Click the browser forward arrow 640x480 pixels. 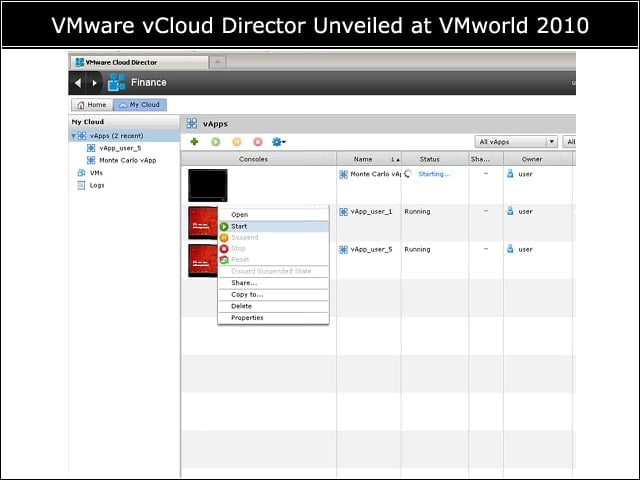(95, 83)
